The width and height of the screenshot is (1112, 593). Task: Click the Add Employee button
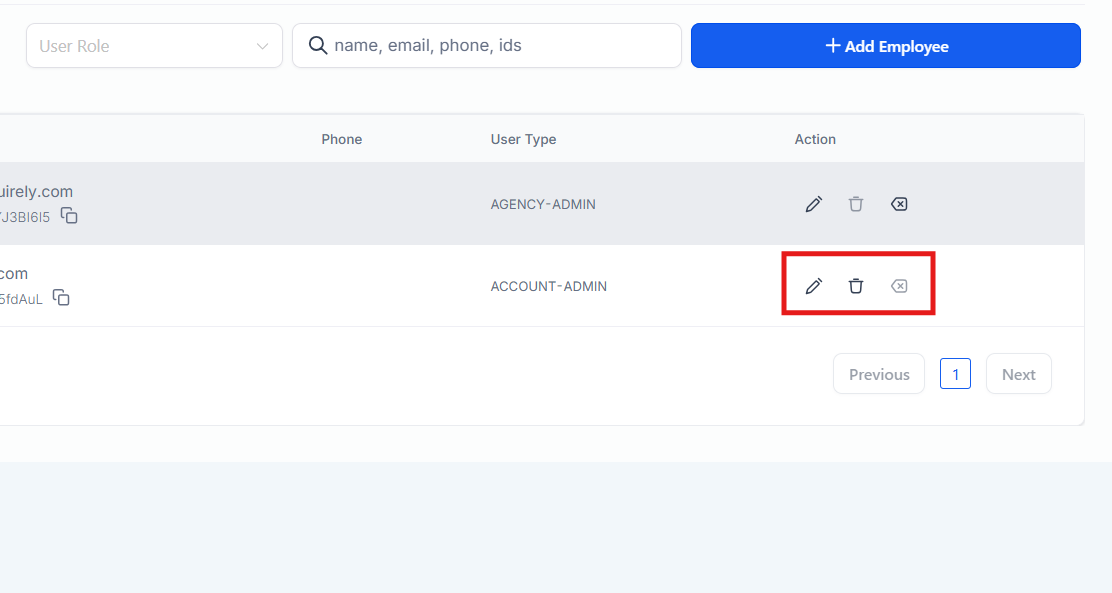click(885, 46)
